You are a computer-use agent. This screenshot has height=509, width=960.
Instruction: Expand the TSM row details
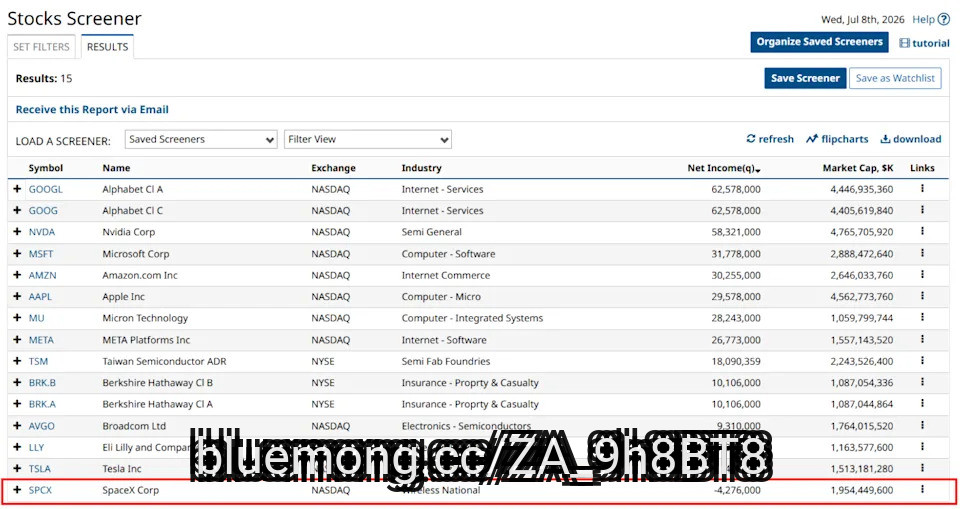click(x=17, y=361)
